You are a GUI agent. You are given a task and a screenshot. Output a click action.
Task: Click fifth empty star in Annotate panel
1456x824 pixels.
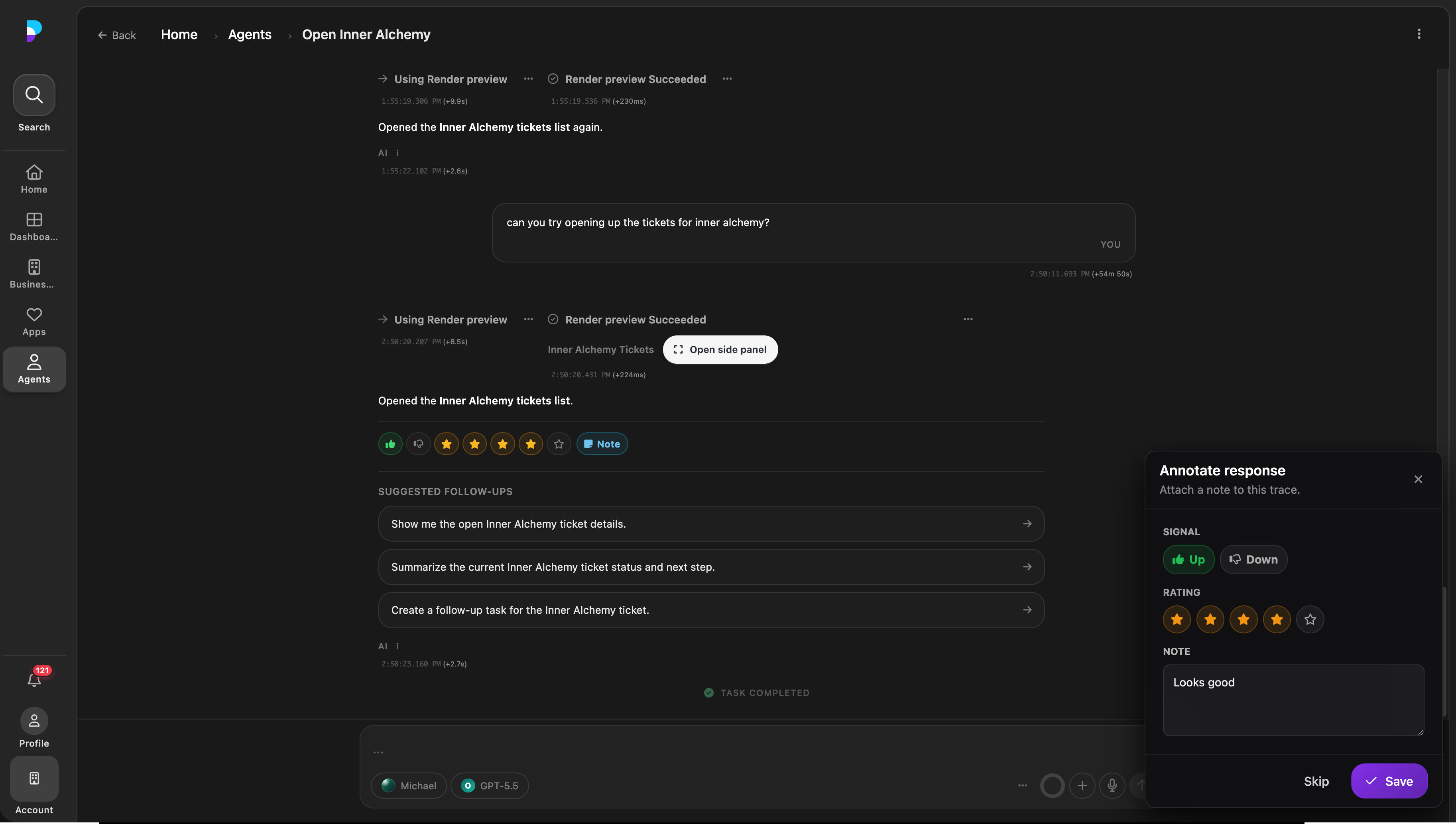click(1310, 619)
